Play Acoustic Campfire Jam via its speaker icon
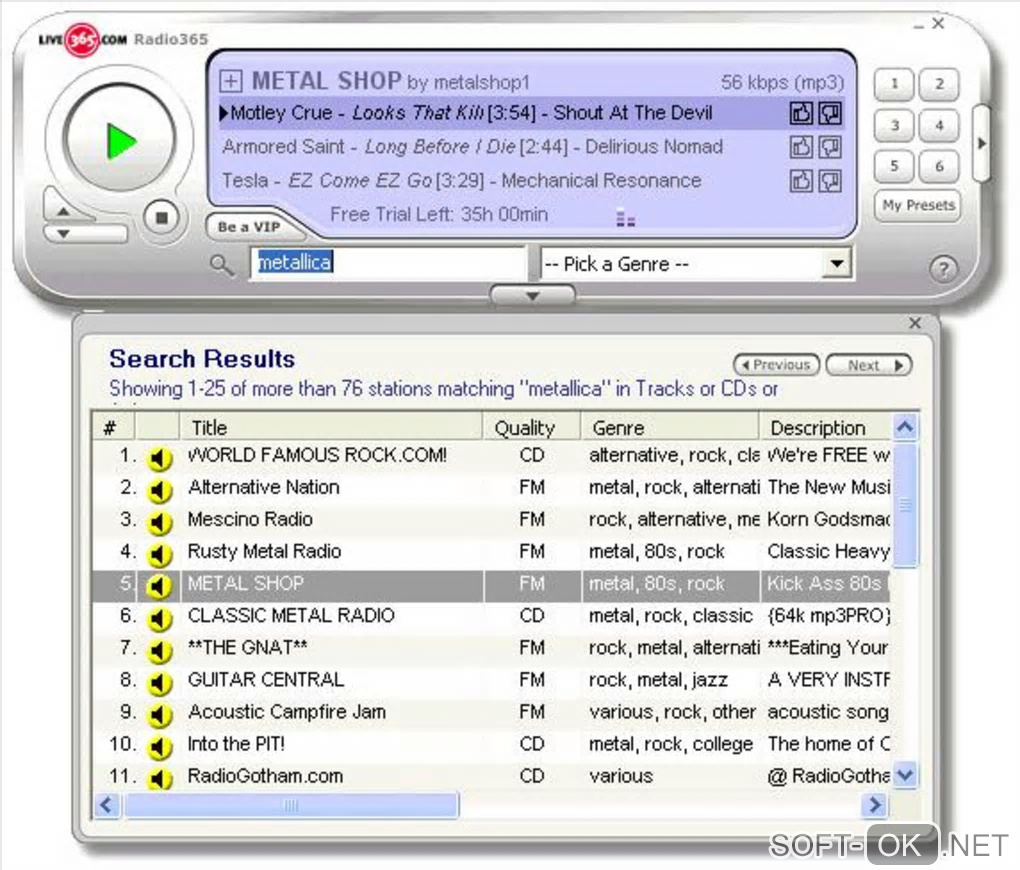The width and height of the screenshot is (1020, 870). point(159,715)
